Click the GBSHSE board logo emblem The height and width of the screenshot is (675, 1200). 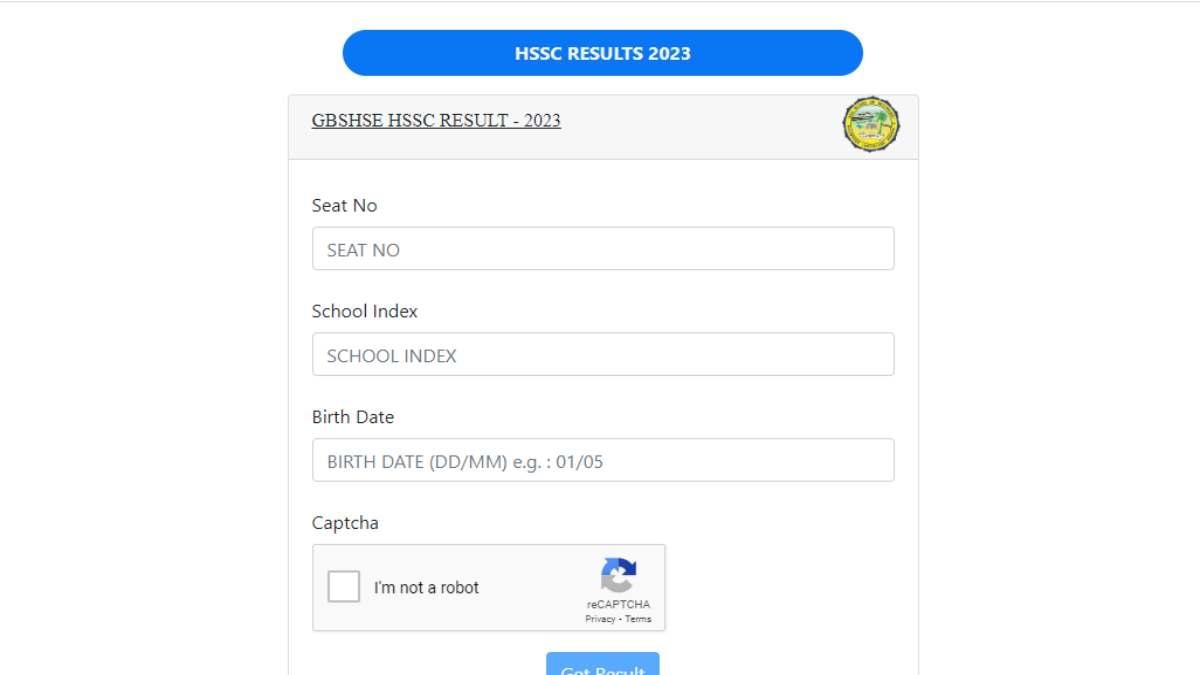pos(870,125)
